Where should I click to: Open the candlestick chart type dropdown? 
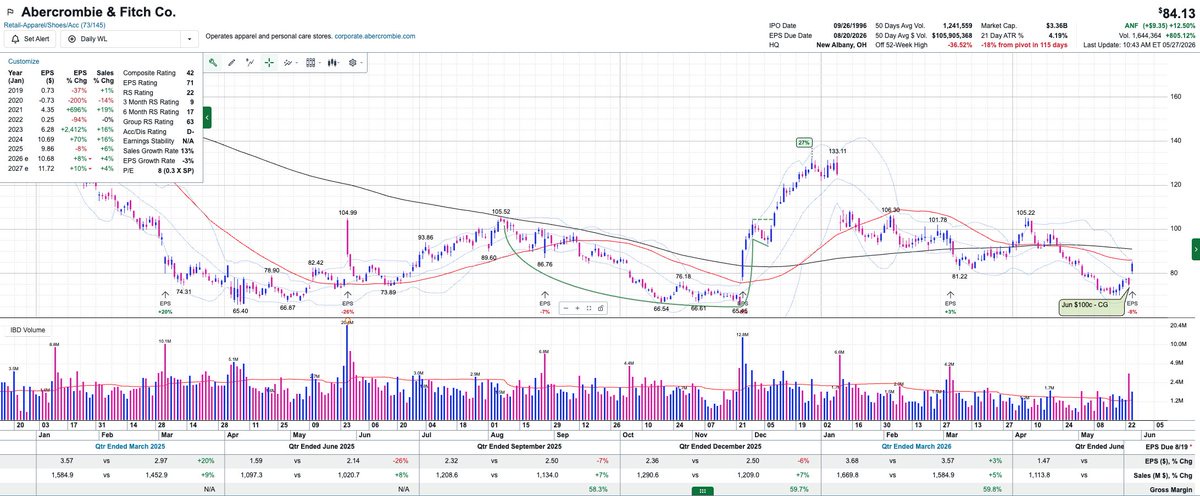335,61
